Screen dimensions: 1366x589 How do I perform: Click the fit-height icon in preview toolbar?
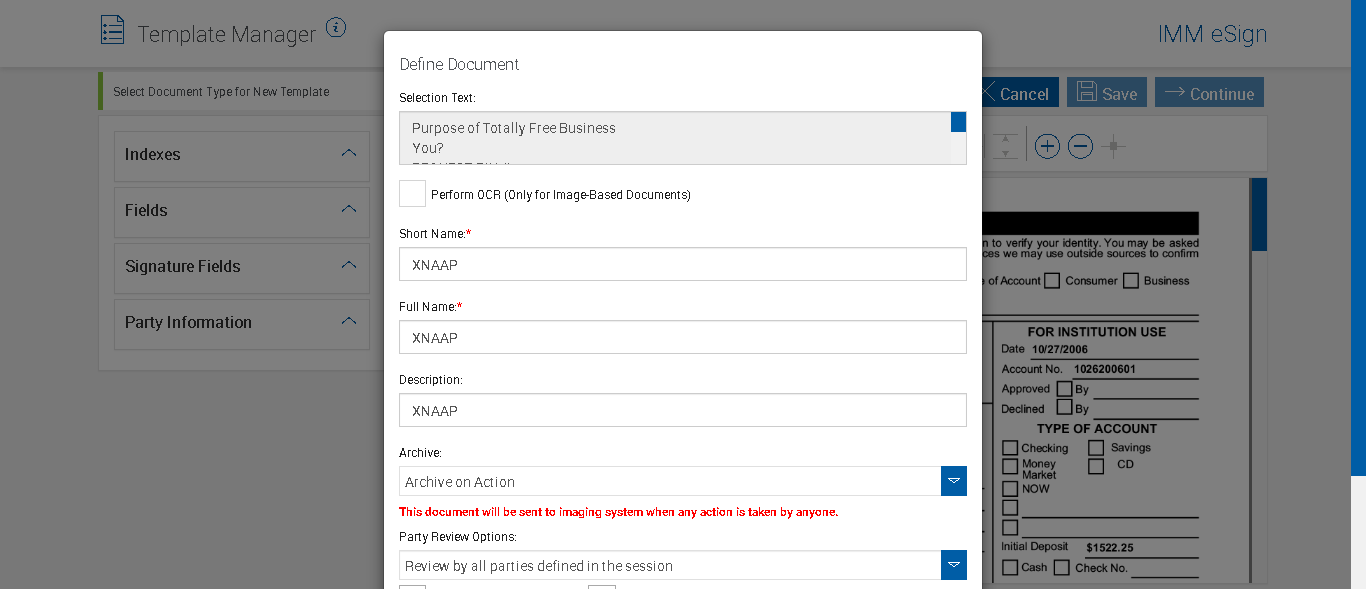click(x=1006, y=147)
